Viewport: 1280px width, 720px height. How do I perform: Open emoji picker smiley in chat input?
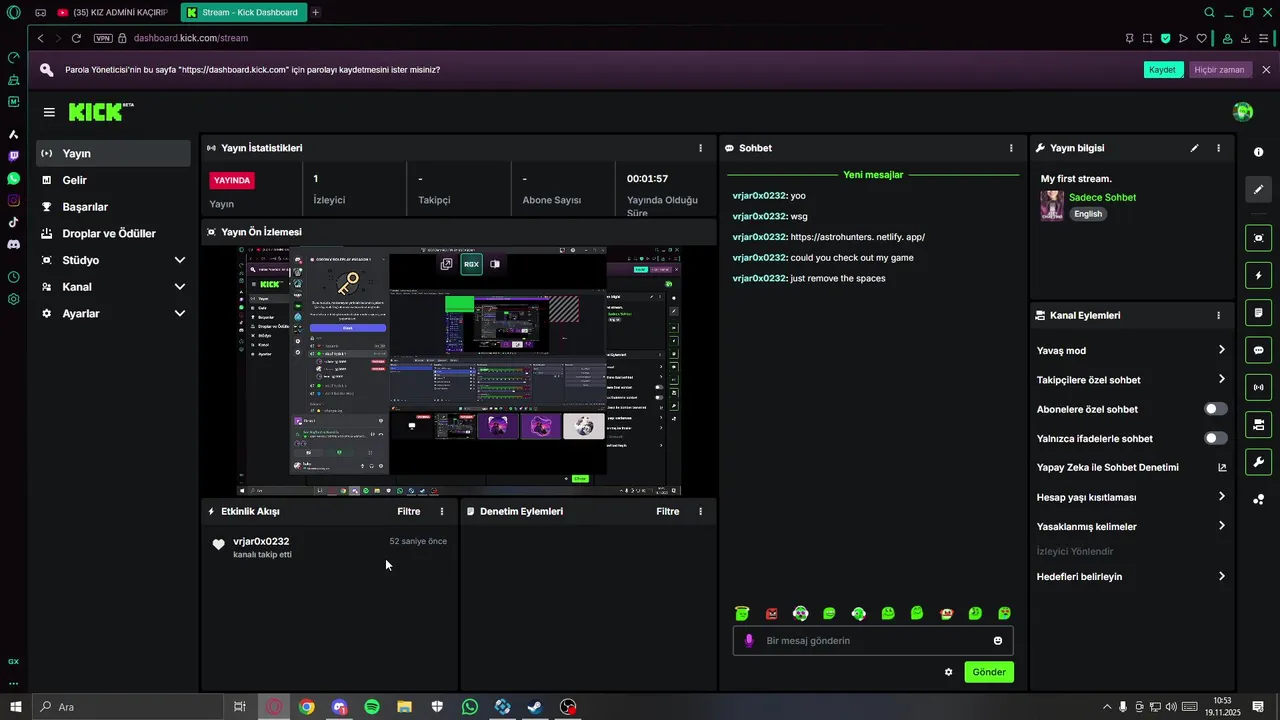point(998,641)
